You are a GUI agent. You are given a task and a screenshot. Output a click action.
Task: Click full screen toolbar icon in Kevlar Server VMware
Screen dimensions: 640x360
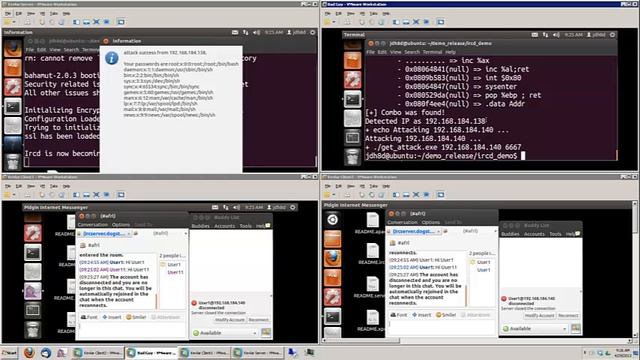(96, 22)
